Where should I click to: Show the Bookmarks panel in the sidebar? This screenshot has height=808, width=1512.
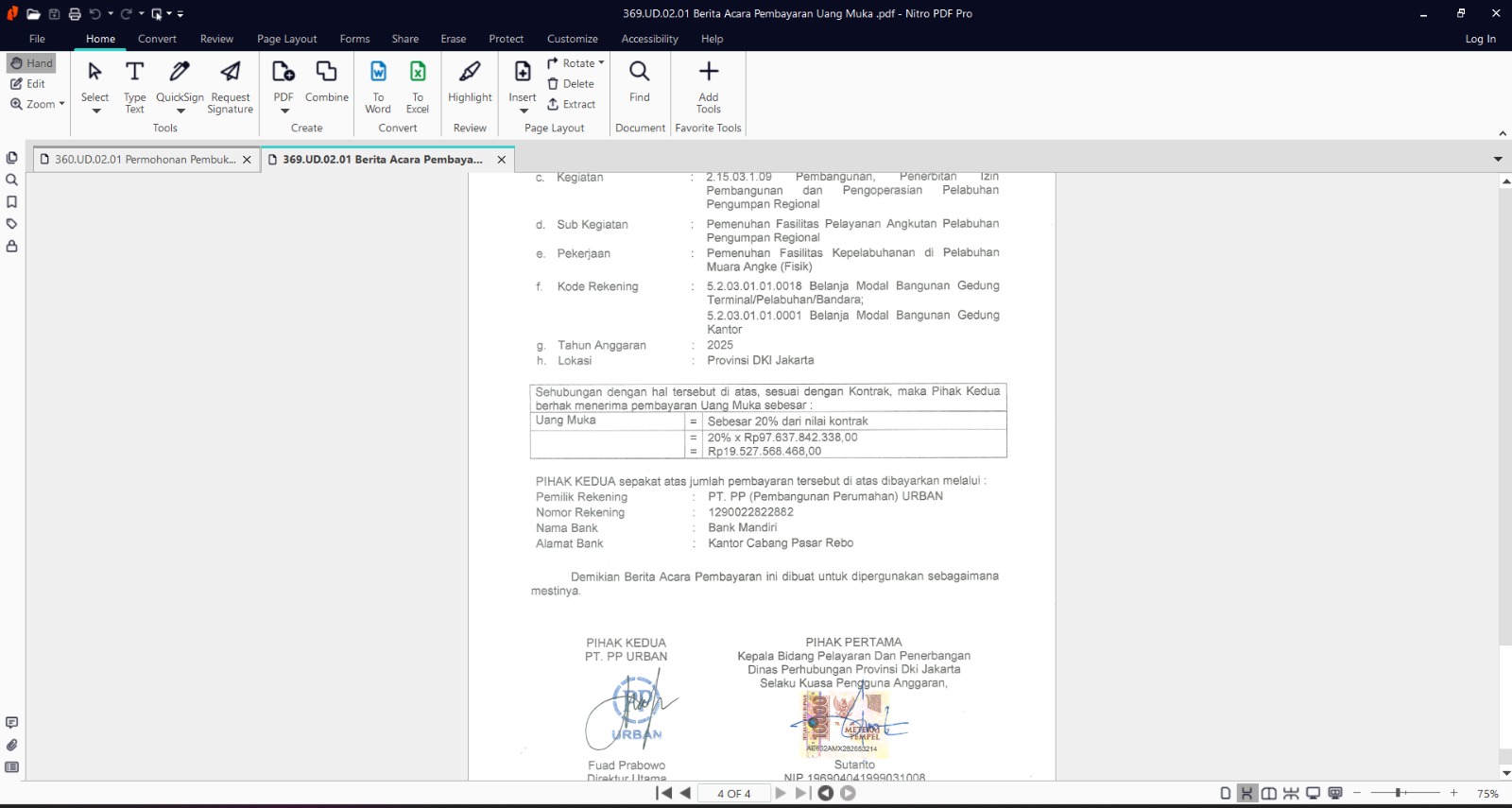[x=12, y=202]
